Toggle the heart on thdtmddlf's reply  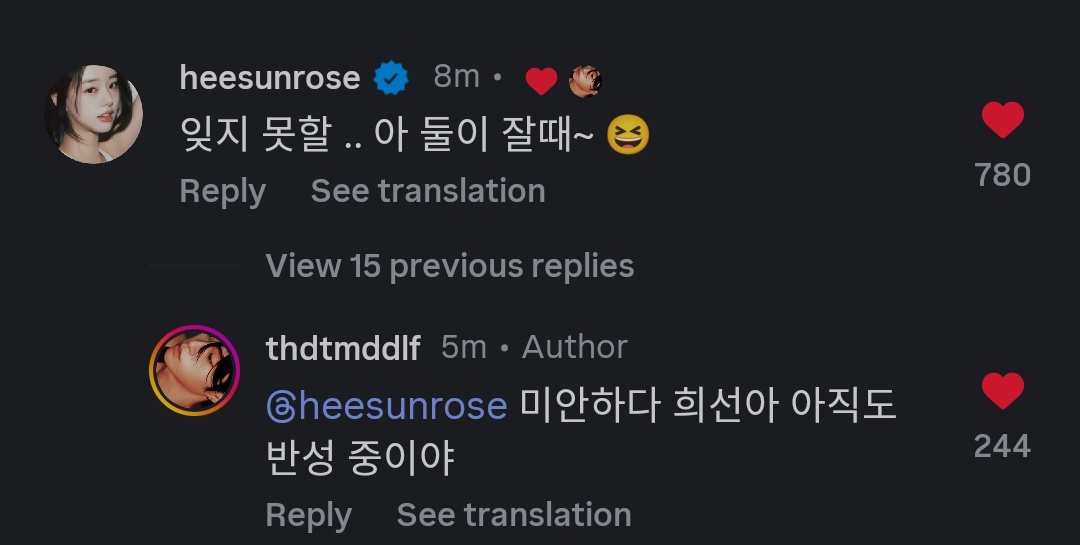point(1002,390)
